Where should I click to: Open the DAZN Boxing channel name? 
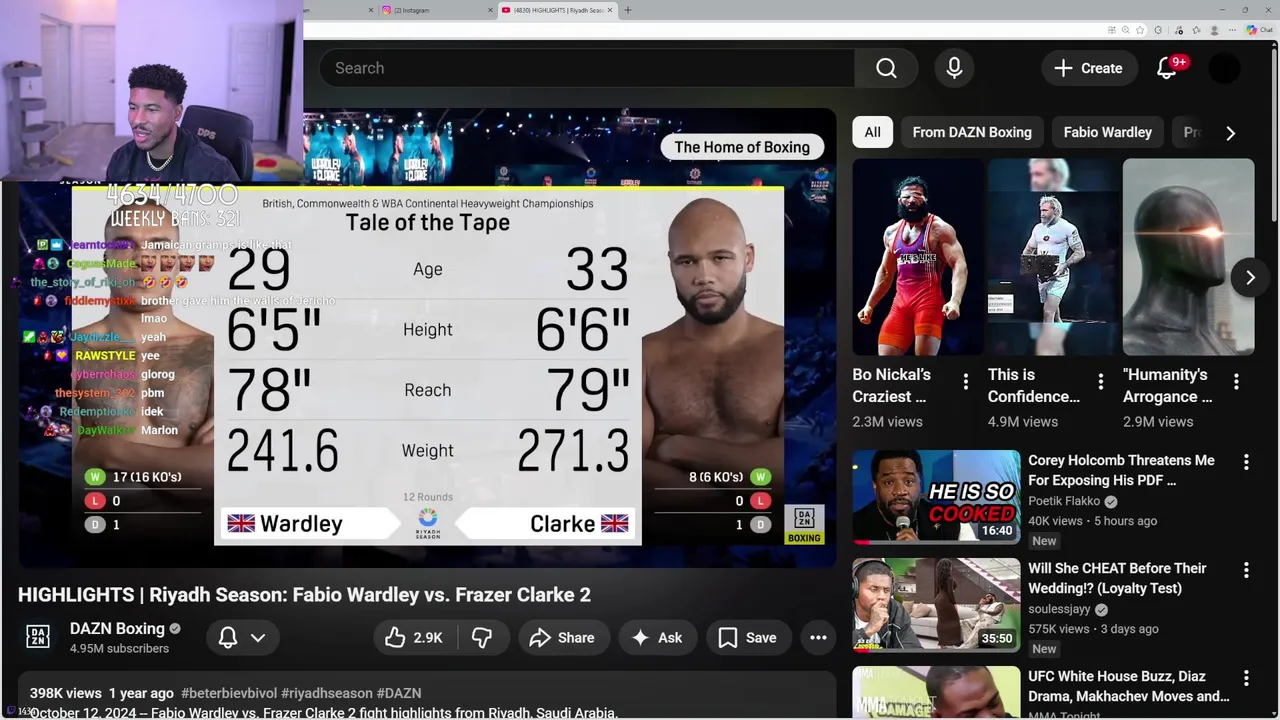pos(117,629)
